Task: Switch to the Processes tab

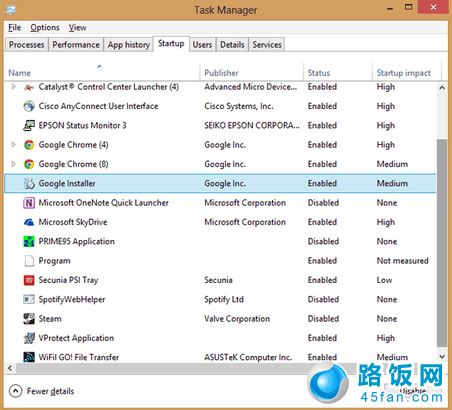Action: point(27,45)
